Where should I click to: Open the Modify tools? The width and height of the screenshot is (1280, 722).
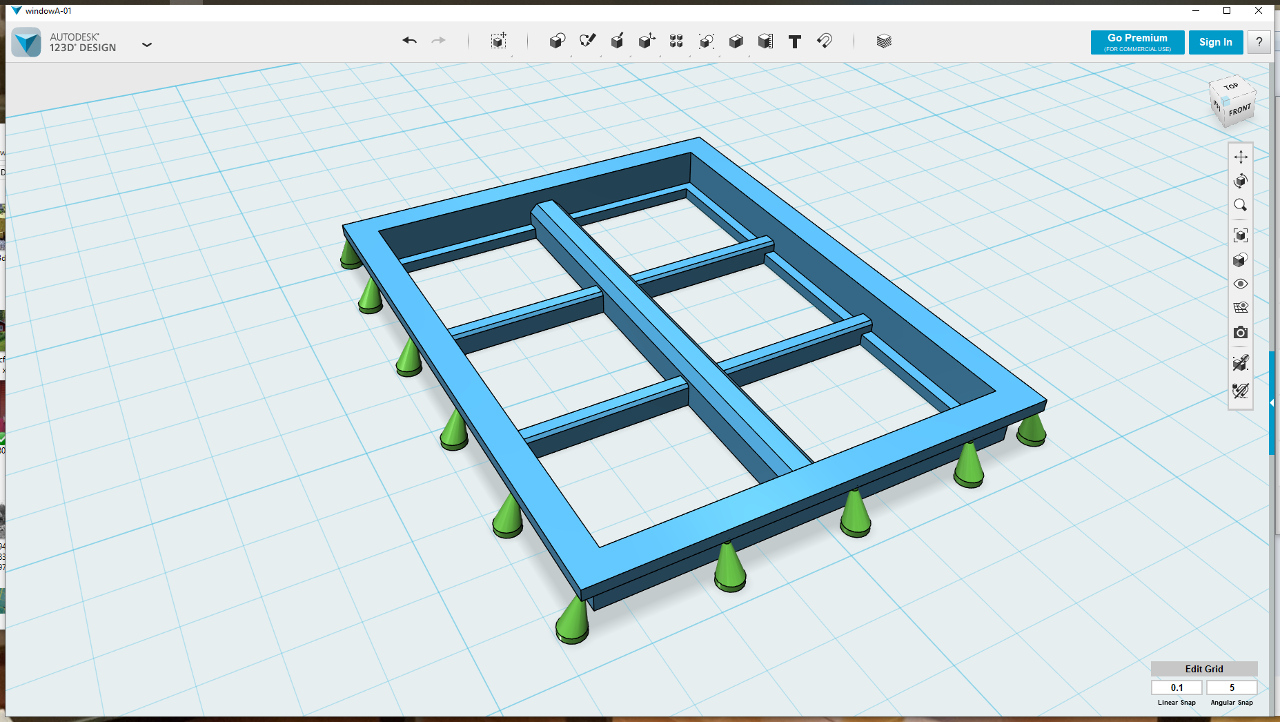tap(647, 41)
